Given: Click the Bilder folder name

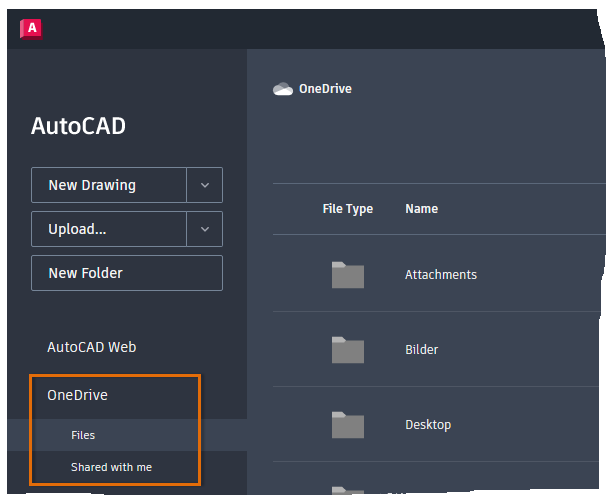Looking at the screenshot, I should 422,350.
